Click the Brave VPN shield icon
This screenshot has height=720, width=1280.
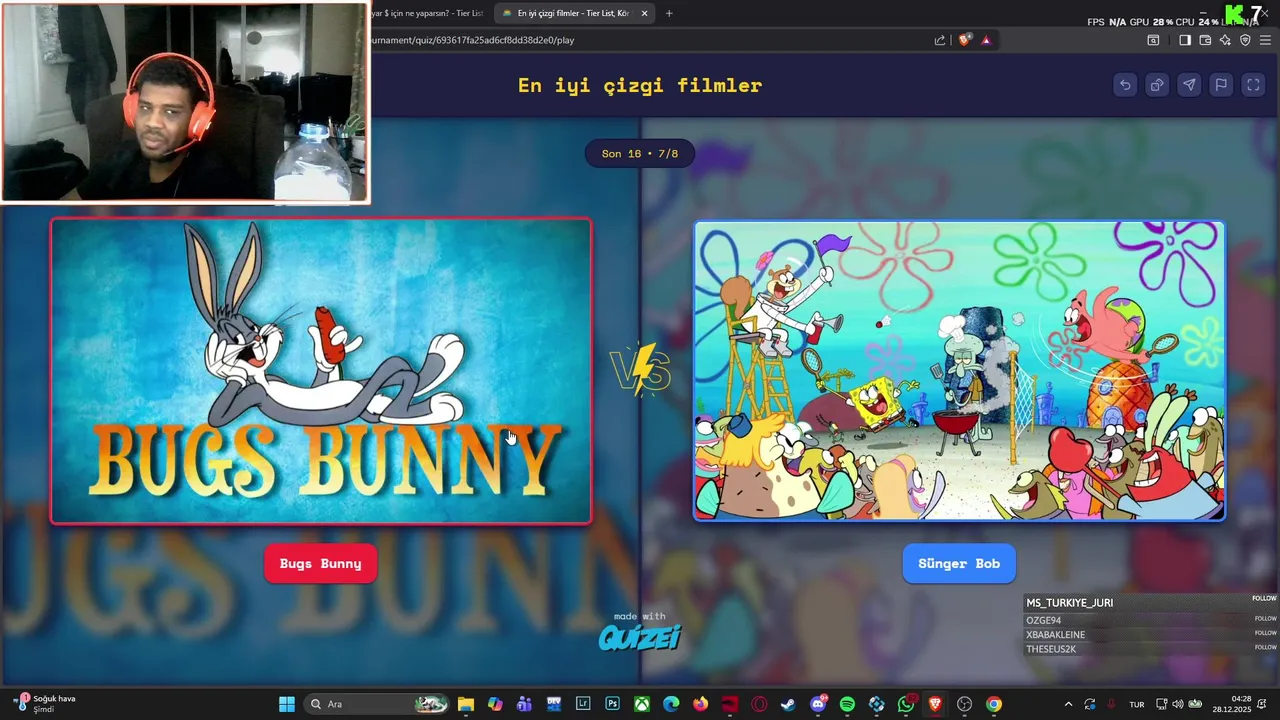1245,40
